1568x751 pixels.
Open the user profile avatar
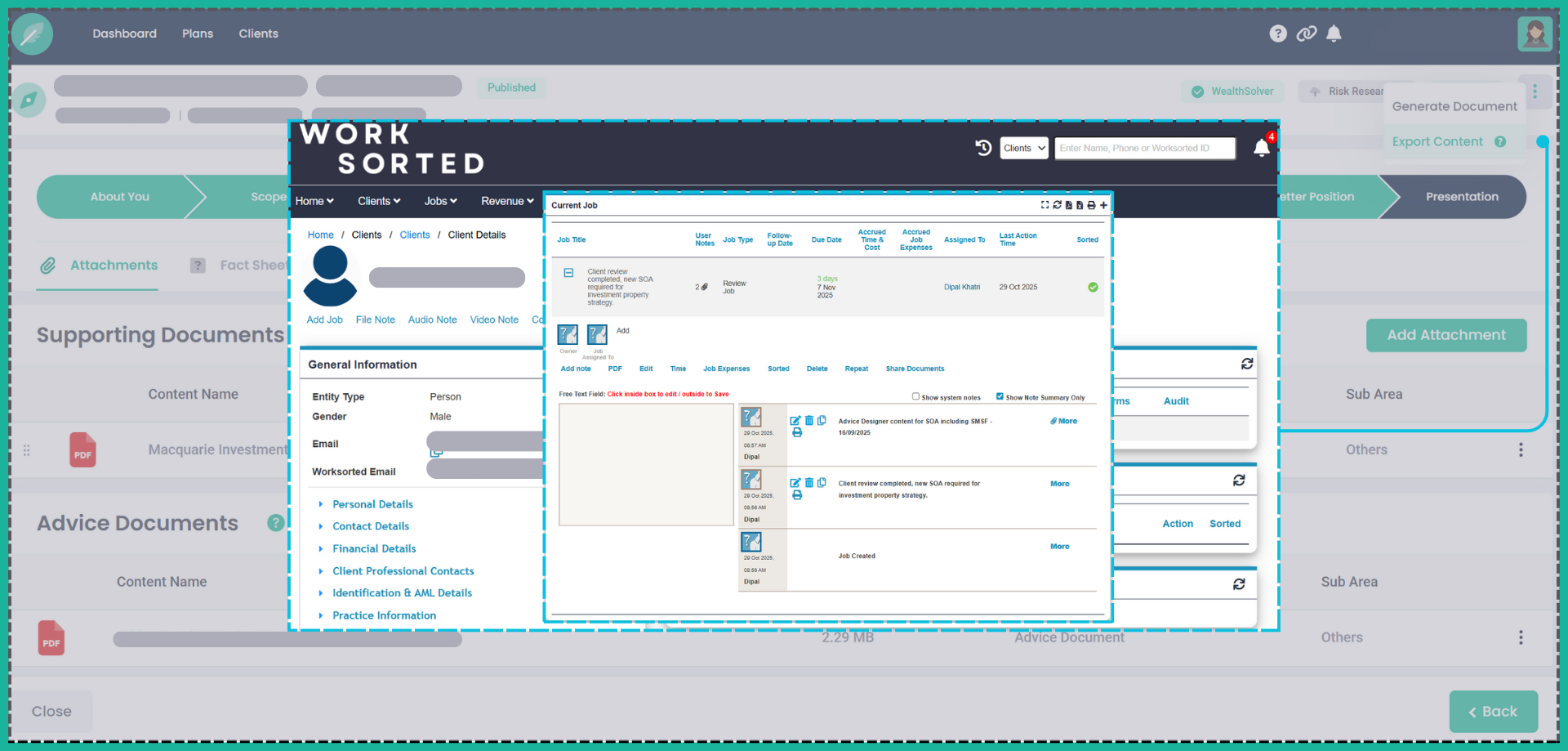pyautogui.click(x=1535, y=34)
